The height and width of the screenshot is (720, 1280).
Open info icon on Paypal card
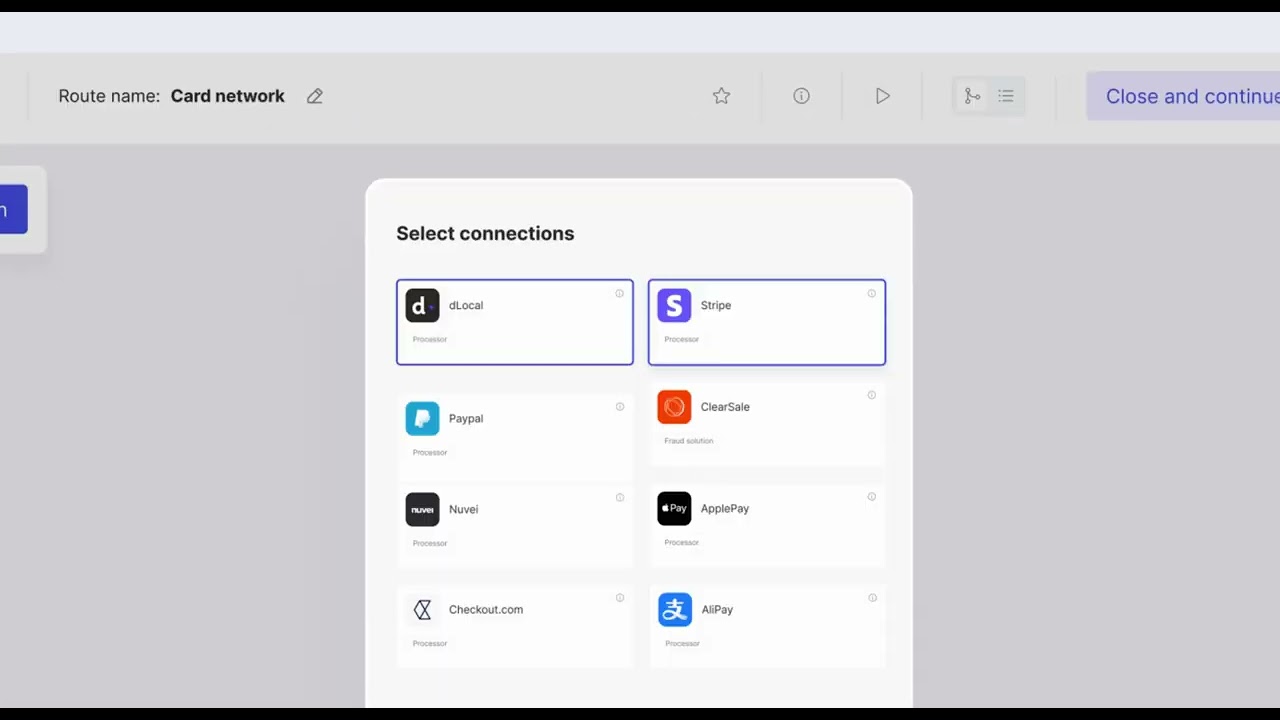(x=620, y=406)
